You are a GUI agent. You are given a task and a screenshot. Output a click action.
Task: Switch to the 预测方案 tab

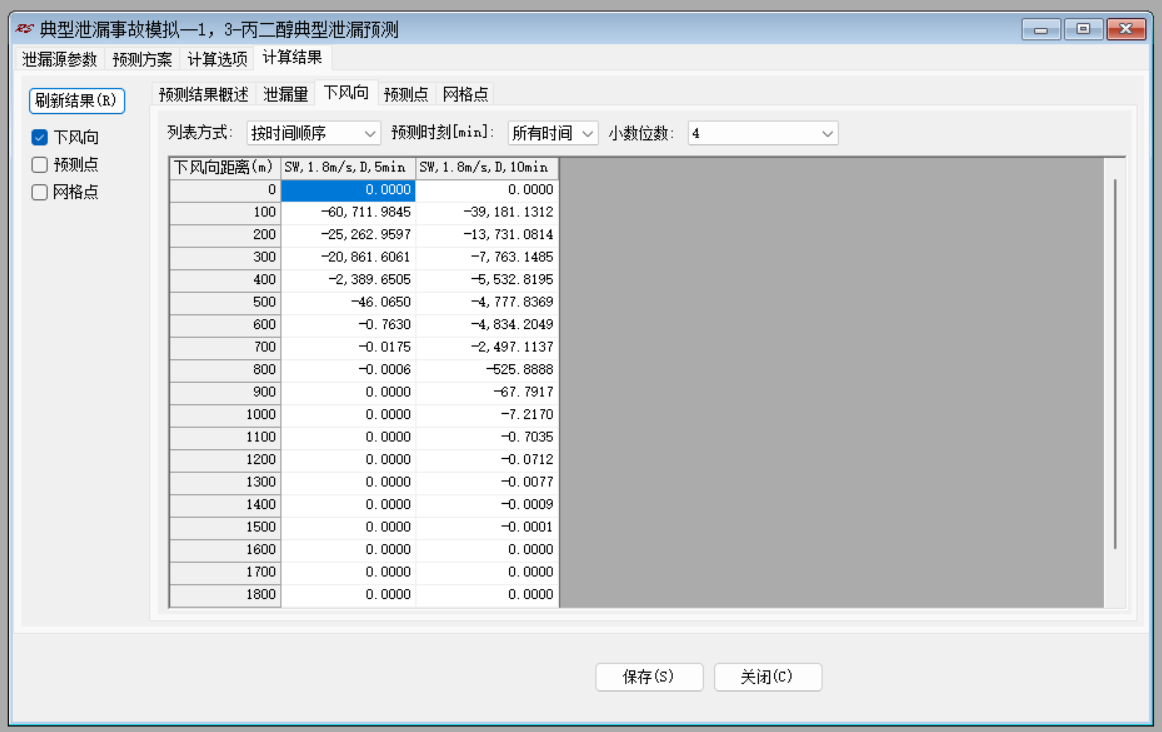point(142,59)
